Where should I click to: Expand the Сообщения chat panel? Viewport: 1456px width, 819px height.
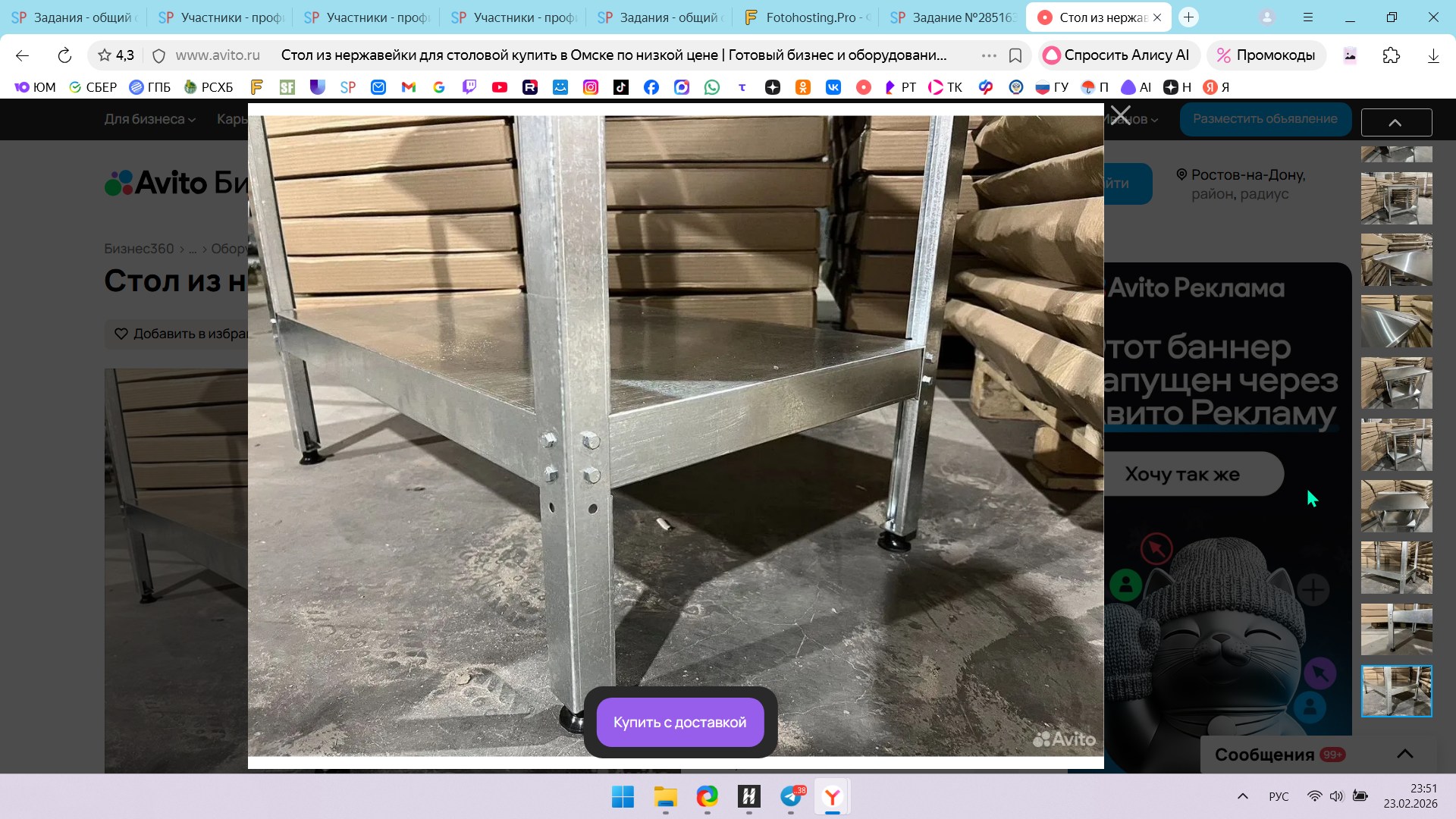pos(1404,754)
